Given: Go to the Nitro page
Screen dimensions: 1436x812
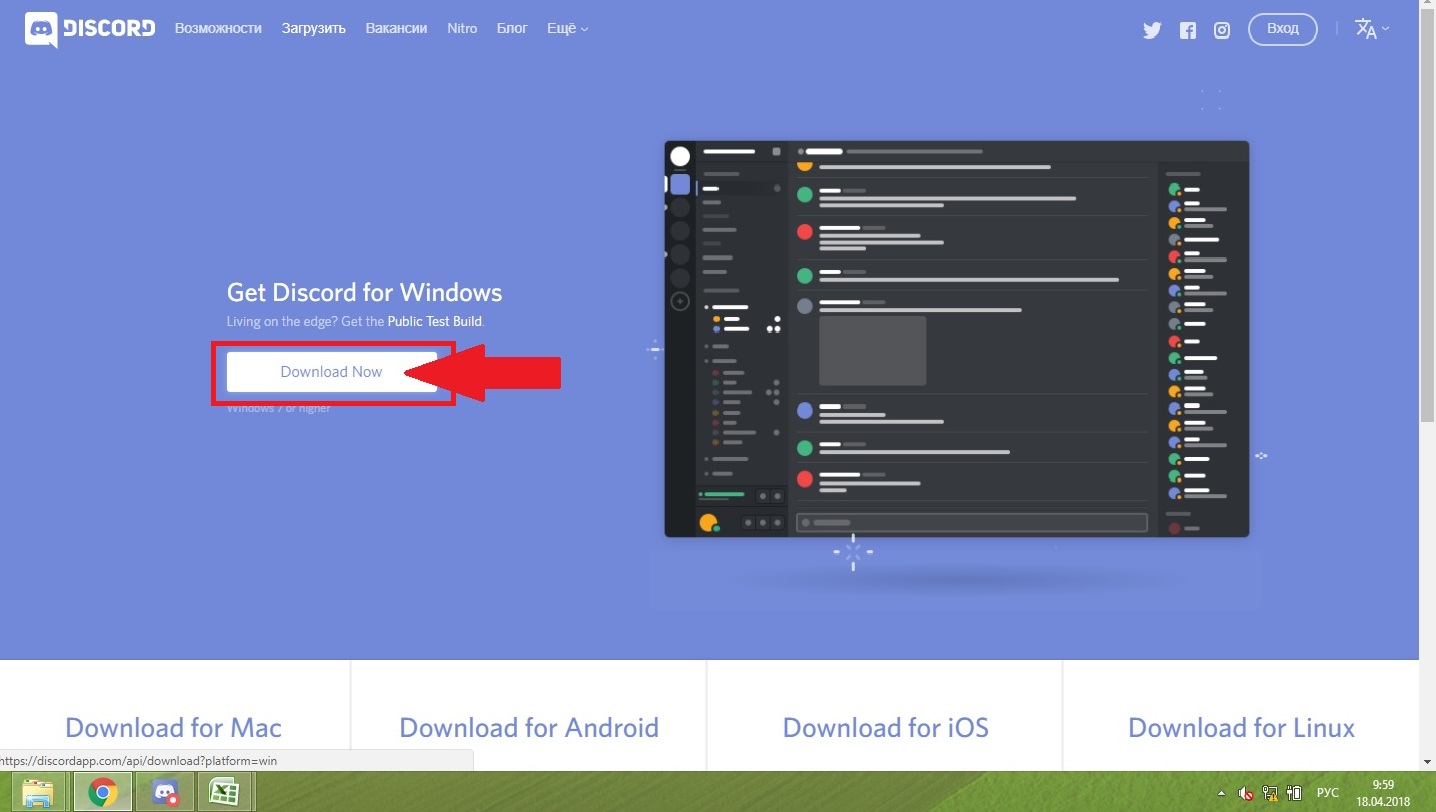Looking at the screenshot, I should [x=462, y=28].
